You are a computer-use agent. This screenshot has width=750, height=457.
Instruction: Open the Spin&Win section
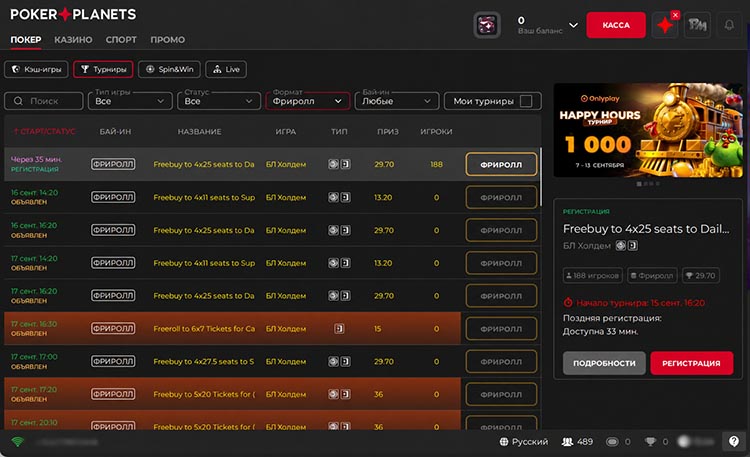point(169,69)
